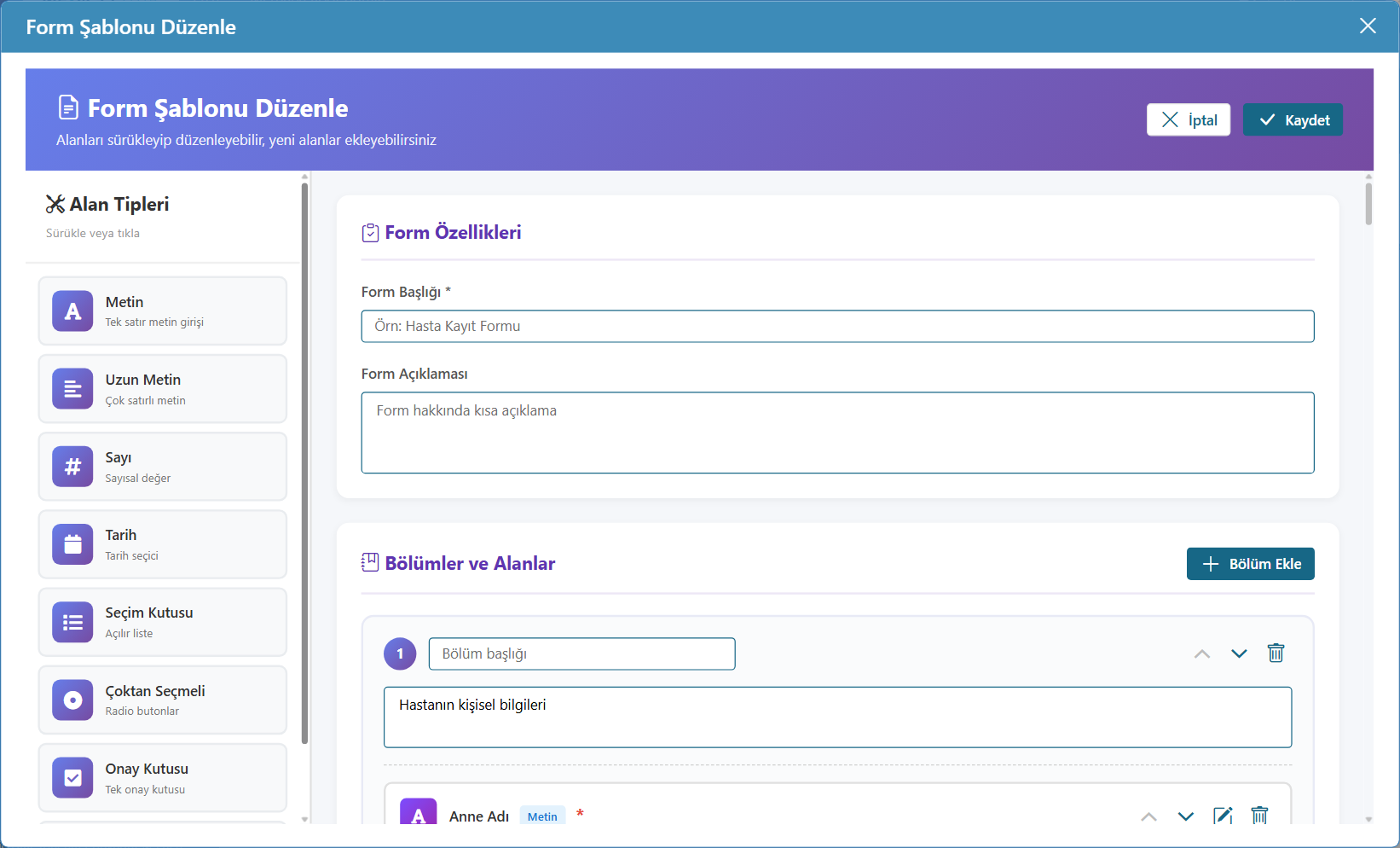Screen dimensions: 1400x848
Task: Move section 1 up
Action: point(1202,653)
